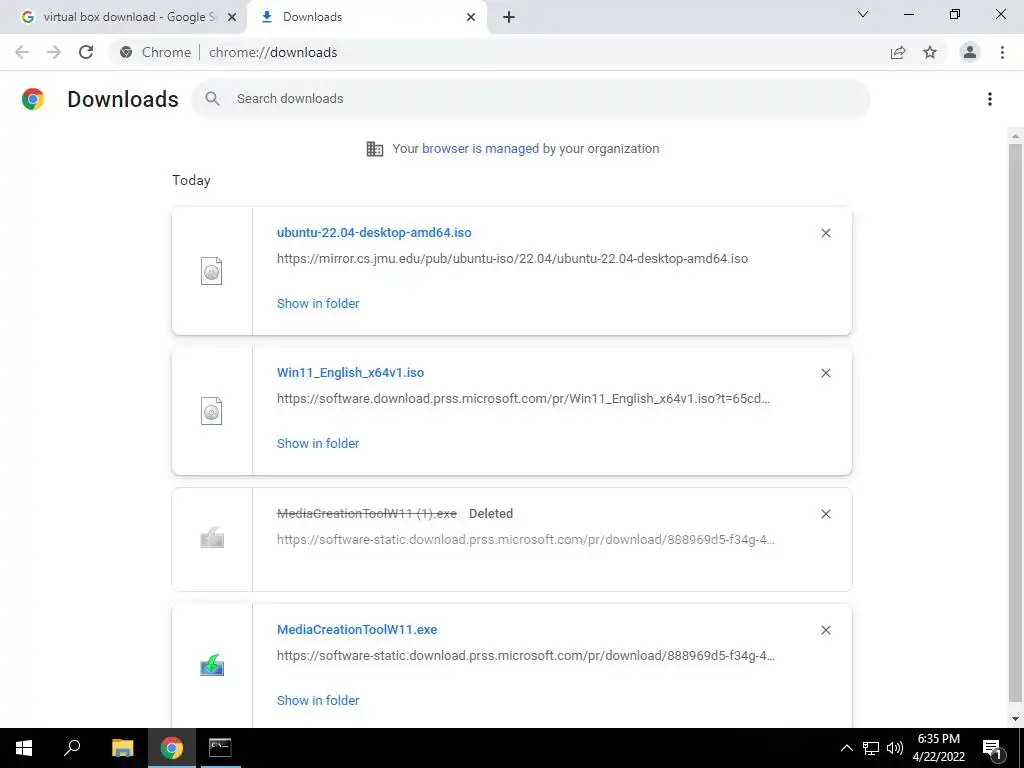Click the network status tray icon

871,748
